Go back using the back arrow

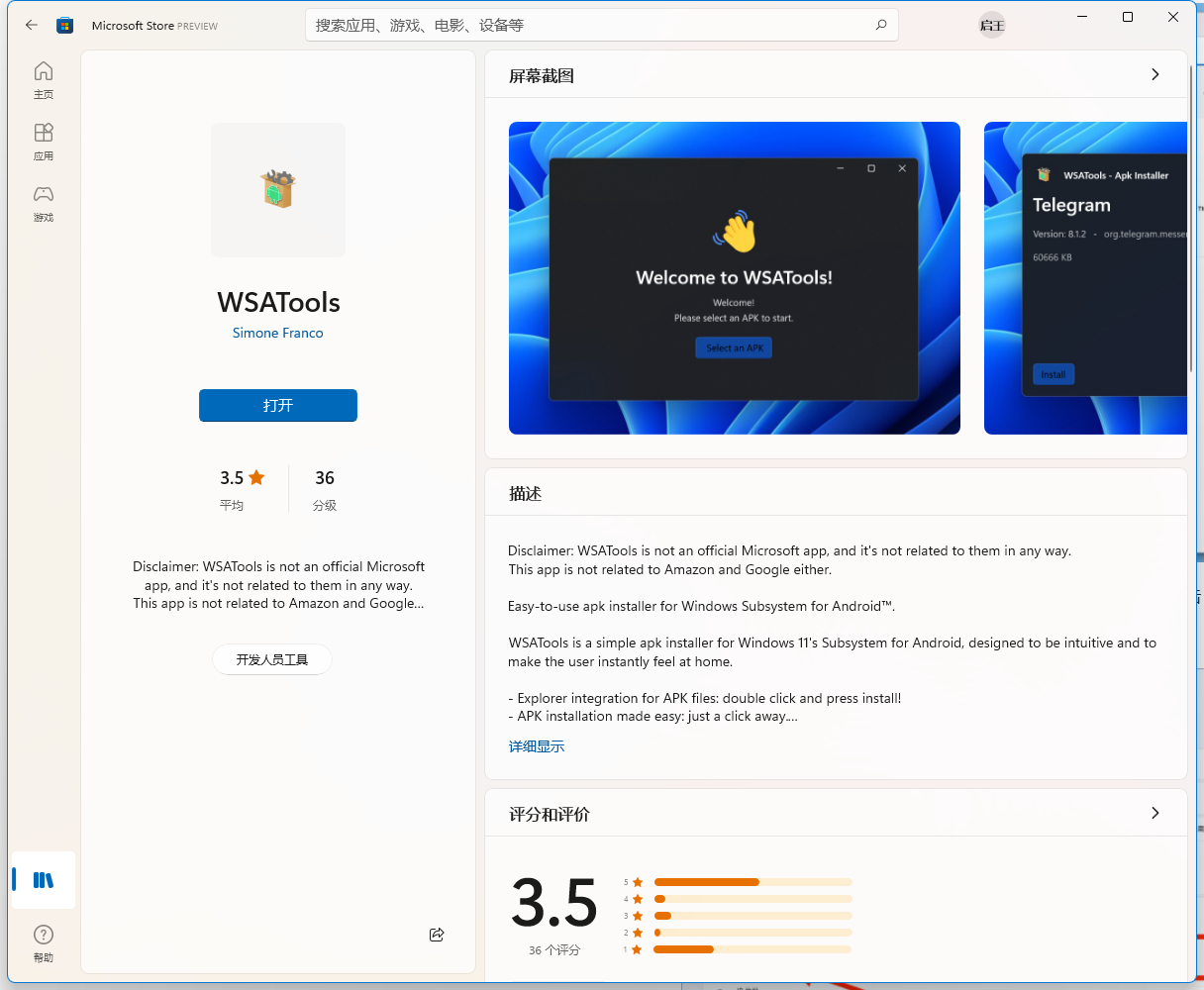coord(32,26)
